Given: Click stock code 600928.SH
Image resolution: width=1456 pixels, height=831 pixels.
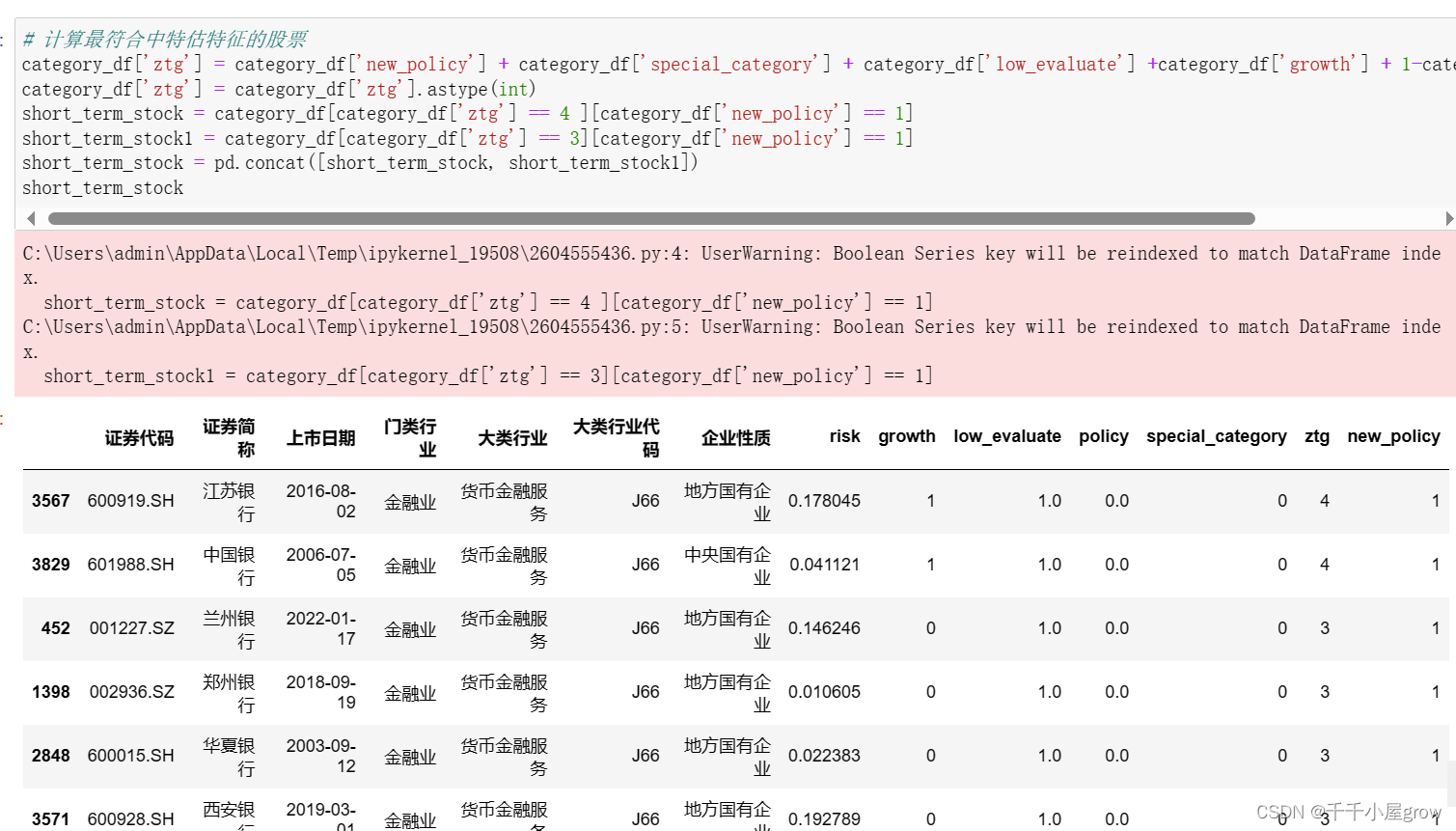Looking at the screenshot, I should click(x=131, y=819).
